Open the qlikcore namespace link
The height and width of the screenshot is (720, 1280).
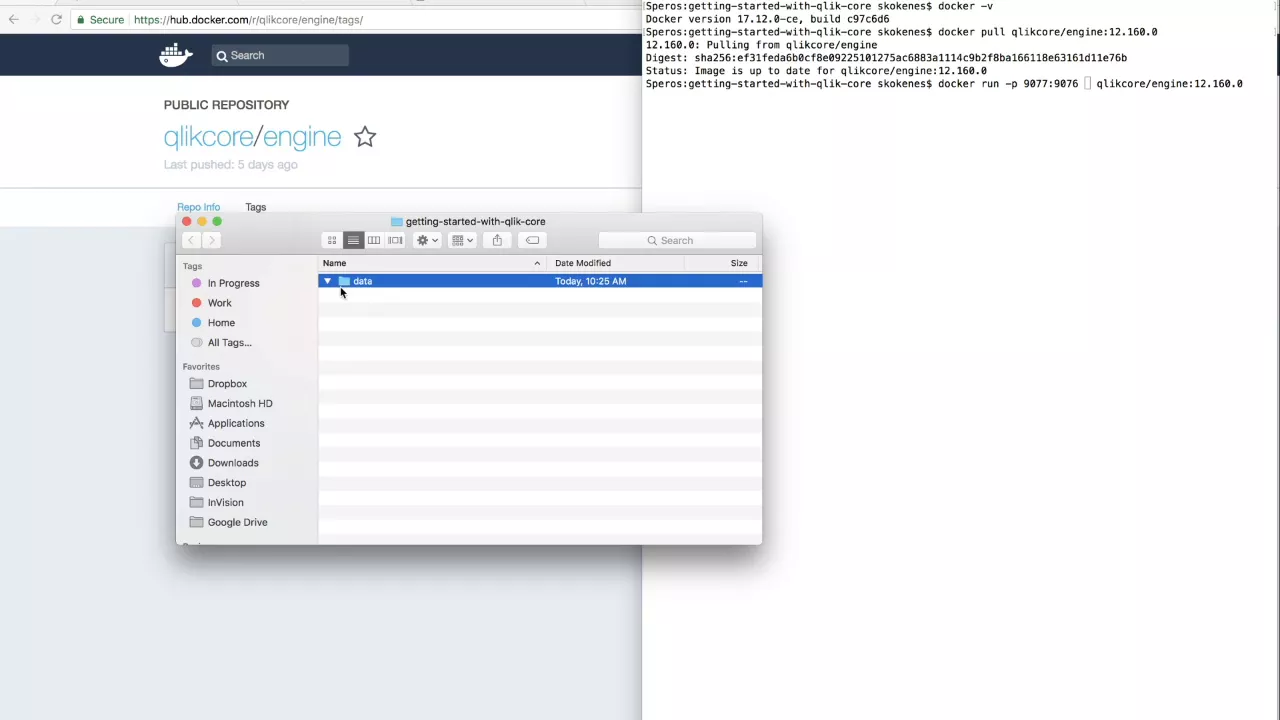pyautogui.click(x=208, y=137)
